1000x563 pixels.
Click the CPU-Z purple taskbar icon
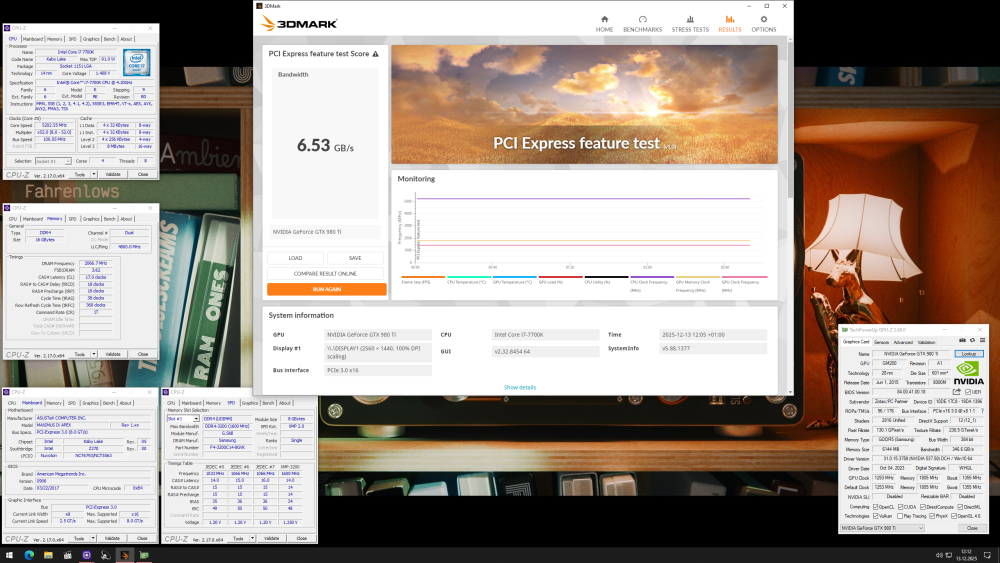87,555
